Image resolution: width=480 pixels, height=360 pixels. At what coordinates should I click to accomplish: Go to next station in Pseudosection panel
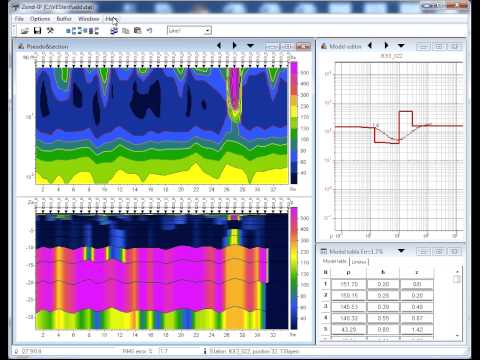click(x=234, y=45)
